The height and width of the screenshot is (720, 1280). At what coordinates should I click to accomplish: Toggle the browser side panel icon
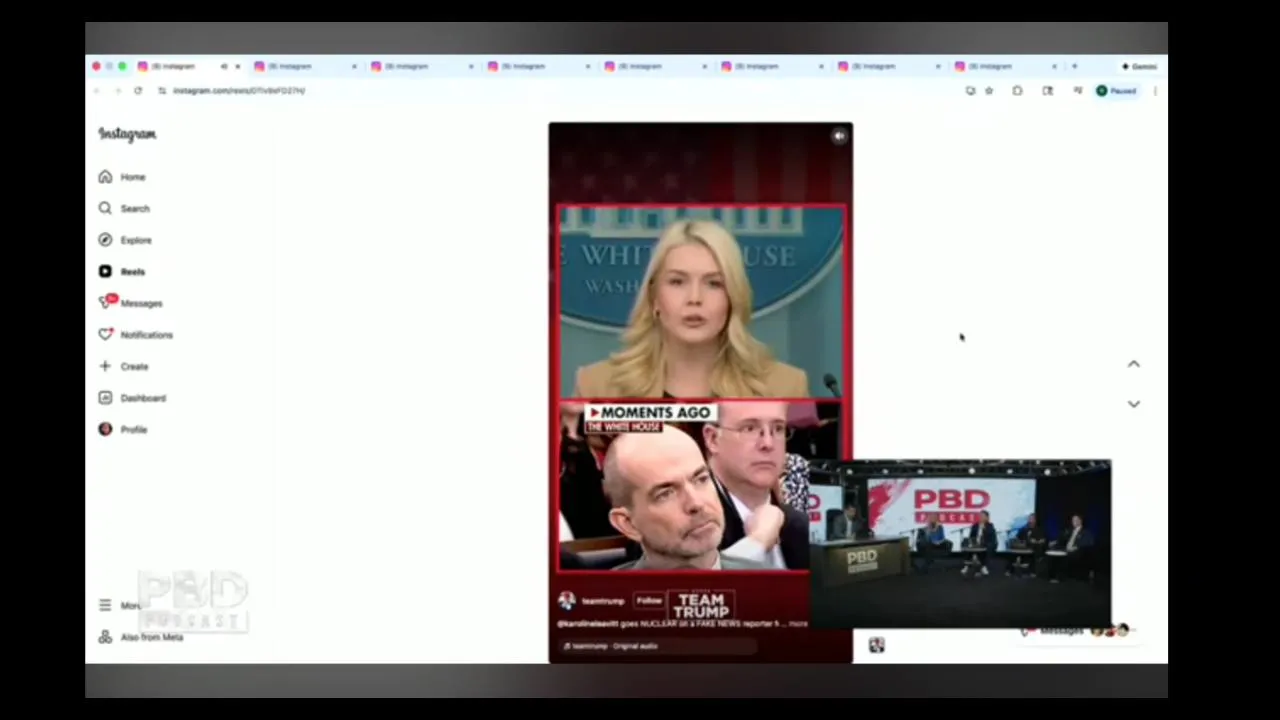[1047, 91]
